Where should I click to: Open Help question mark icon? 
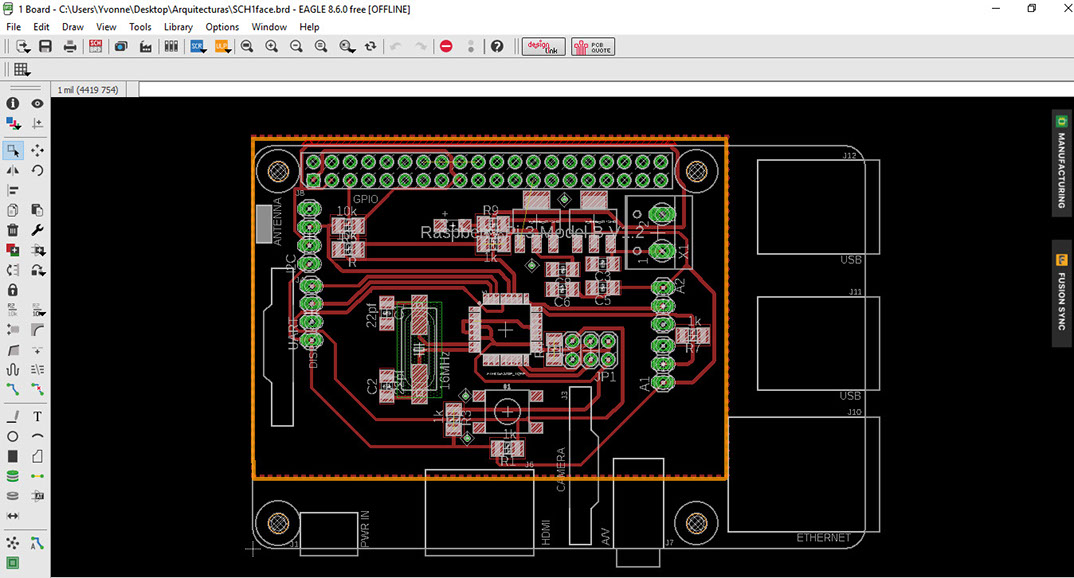[x=497, y=47]
